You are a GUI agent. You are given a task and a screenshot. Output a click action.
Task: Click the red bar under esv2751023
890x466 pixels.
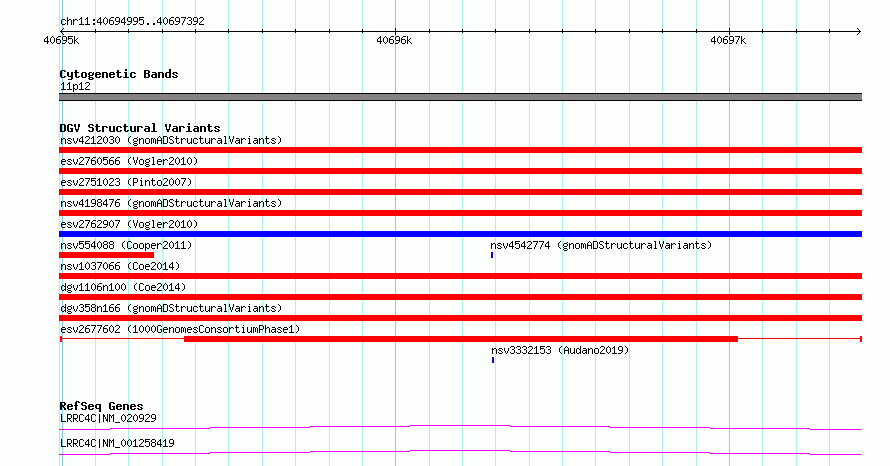click(460, 192)
